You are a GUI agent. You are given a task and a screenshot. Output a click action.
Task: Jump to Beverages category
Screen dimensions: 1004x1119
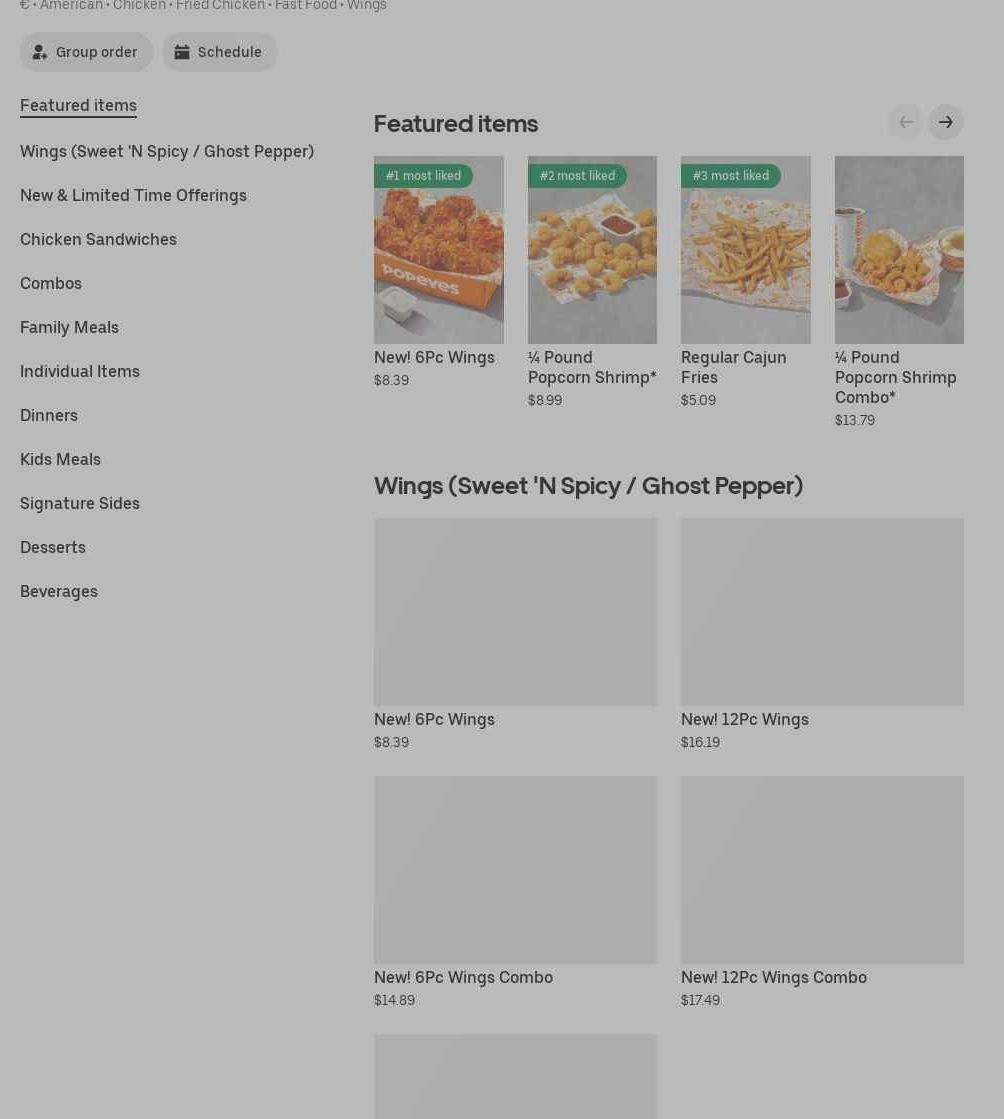pos(59,591)
